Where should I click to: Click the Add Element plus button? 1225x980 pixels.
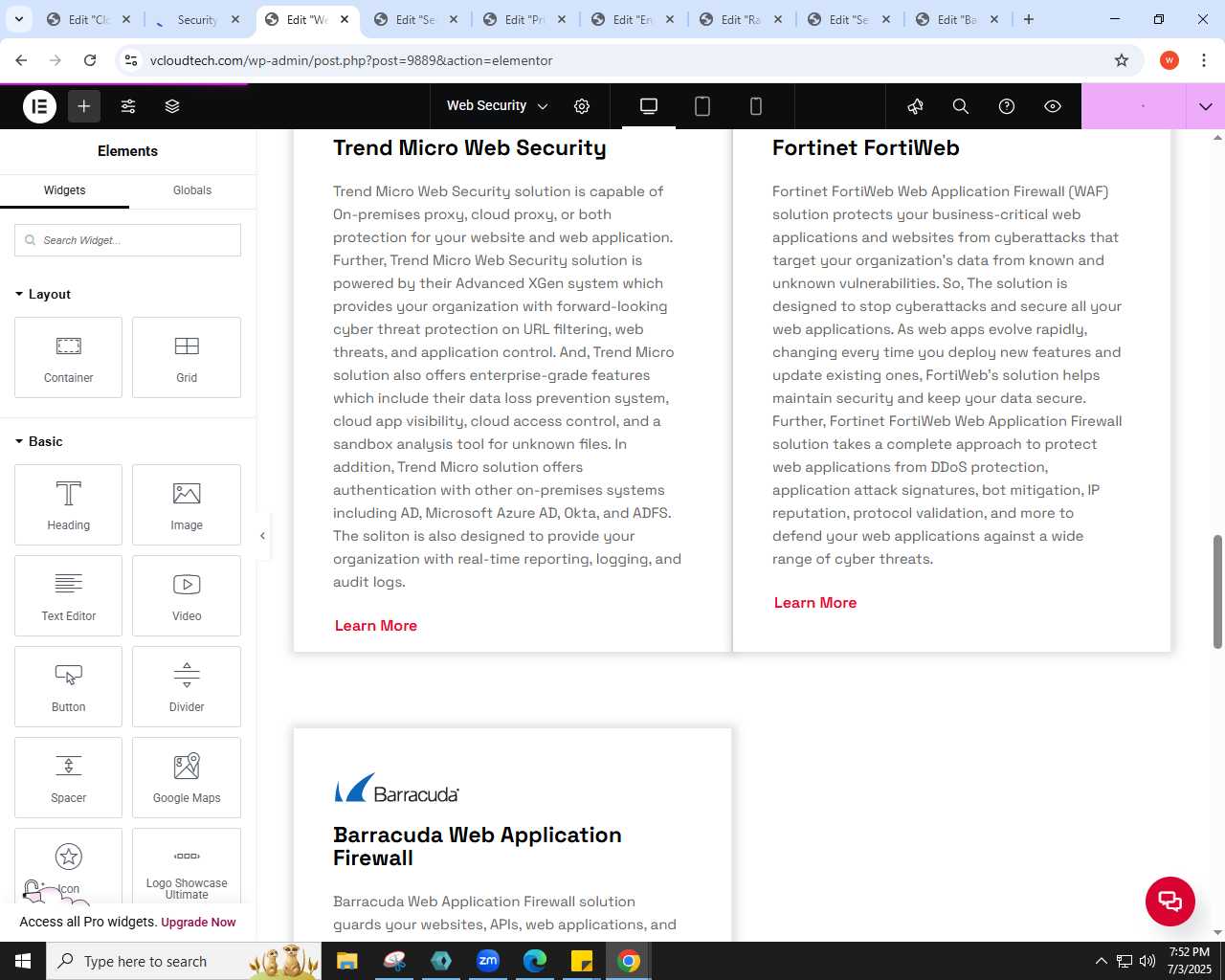[84, 106]
